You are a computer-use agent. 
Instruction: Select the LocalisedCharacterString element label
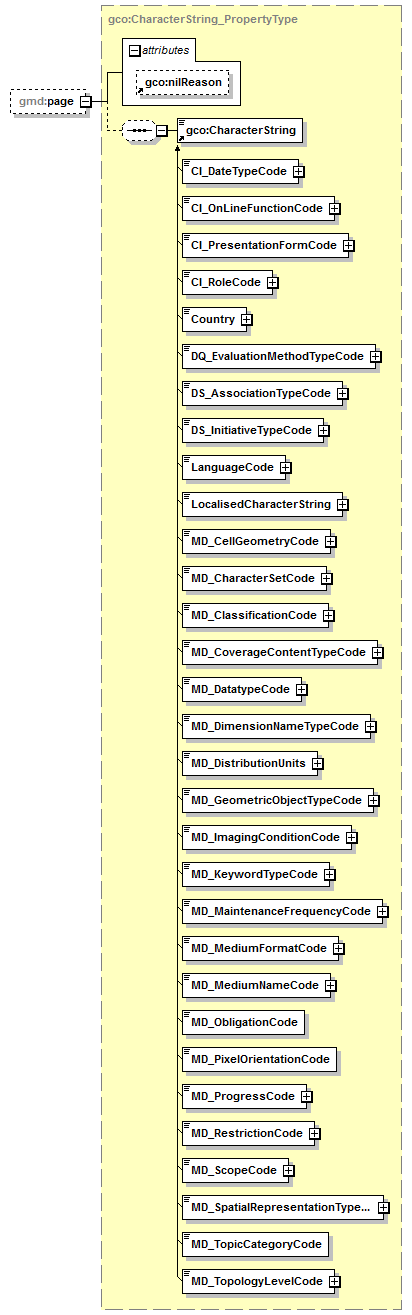pos(261,504)
